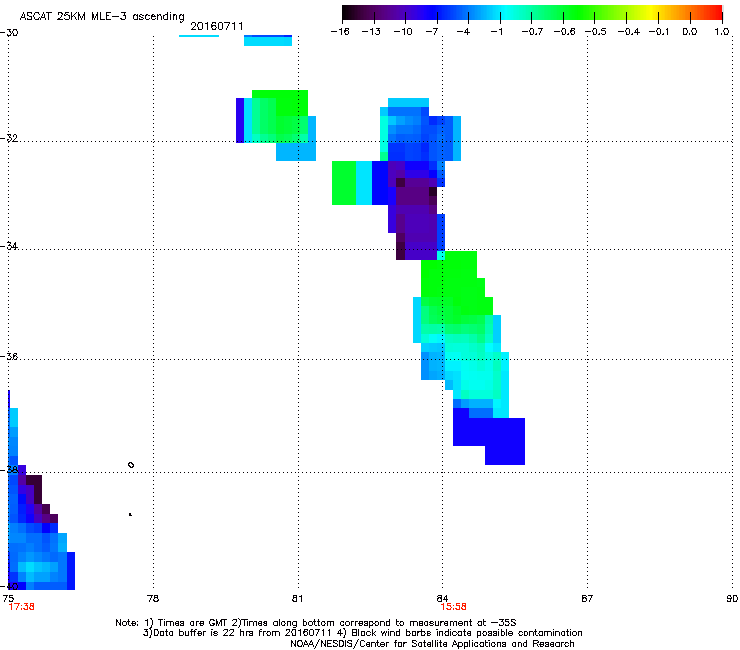Select the 1.0 color bar label
740x650 pixels.
coord(722,32)
